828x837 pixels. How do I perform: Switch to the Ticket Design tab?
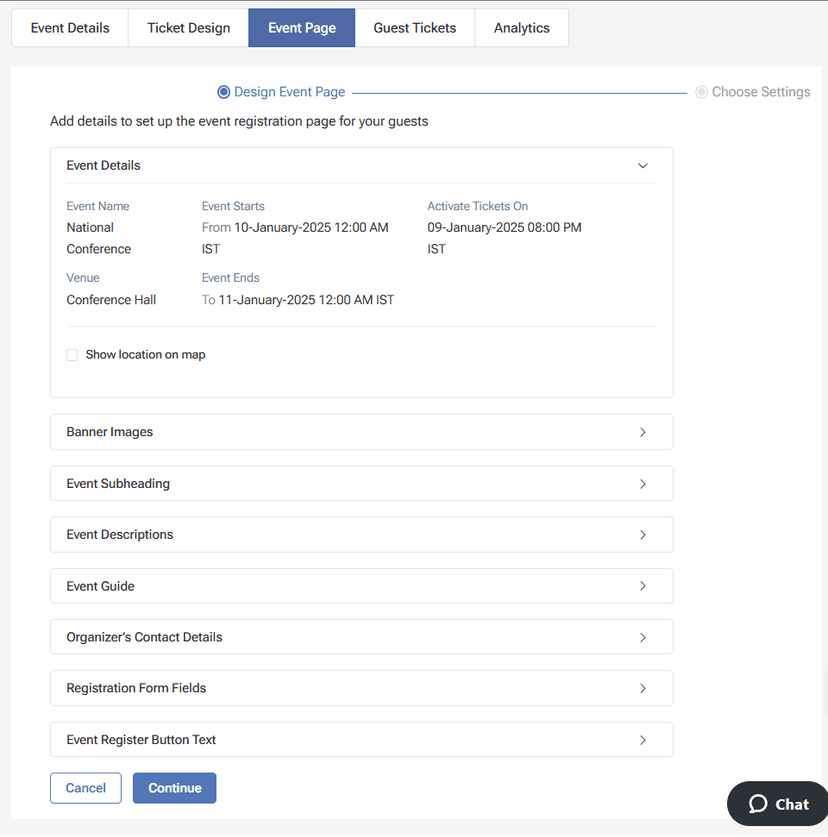point(188,28)
